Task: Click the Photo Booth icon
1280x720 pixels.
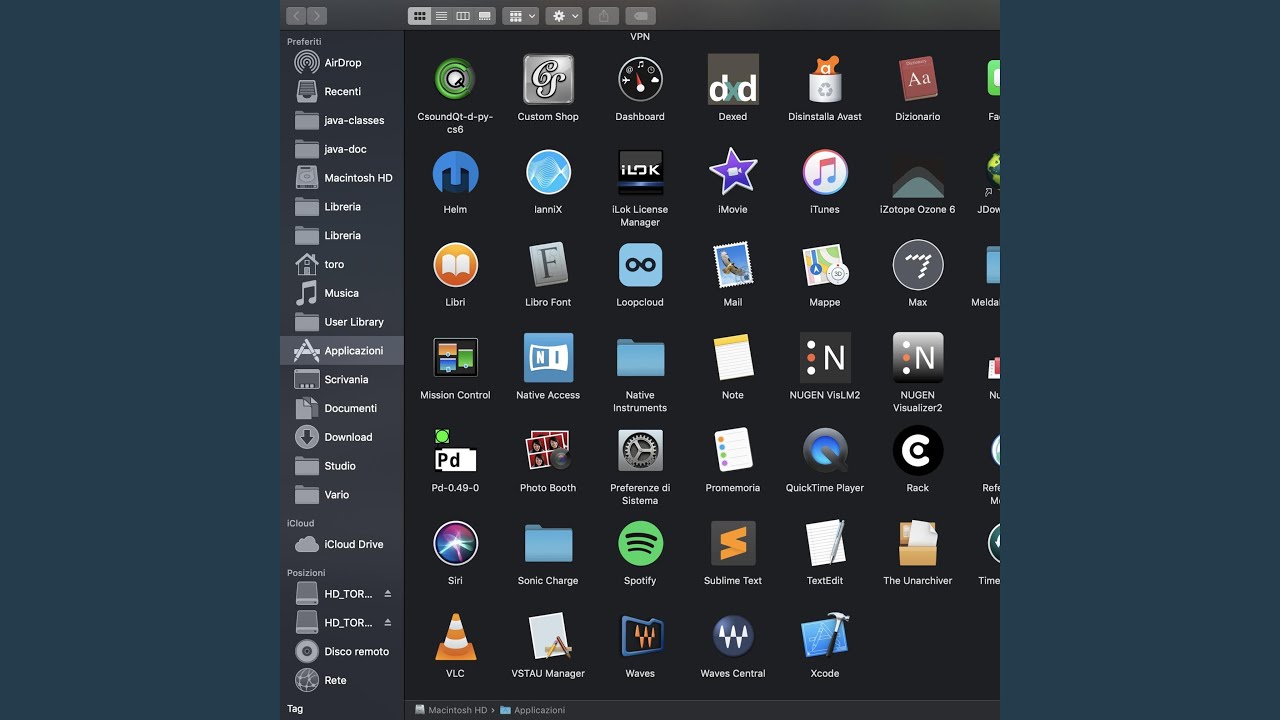Action: point(548,451)
